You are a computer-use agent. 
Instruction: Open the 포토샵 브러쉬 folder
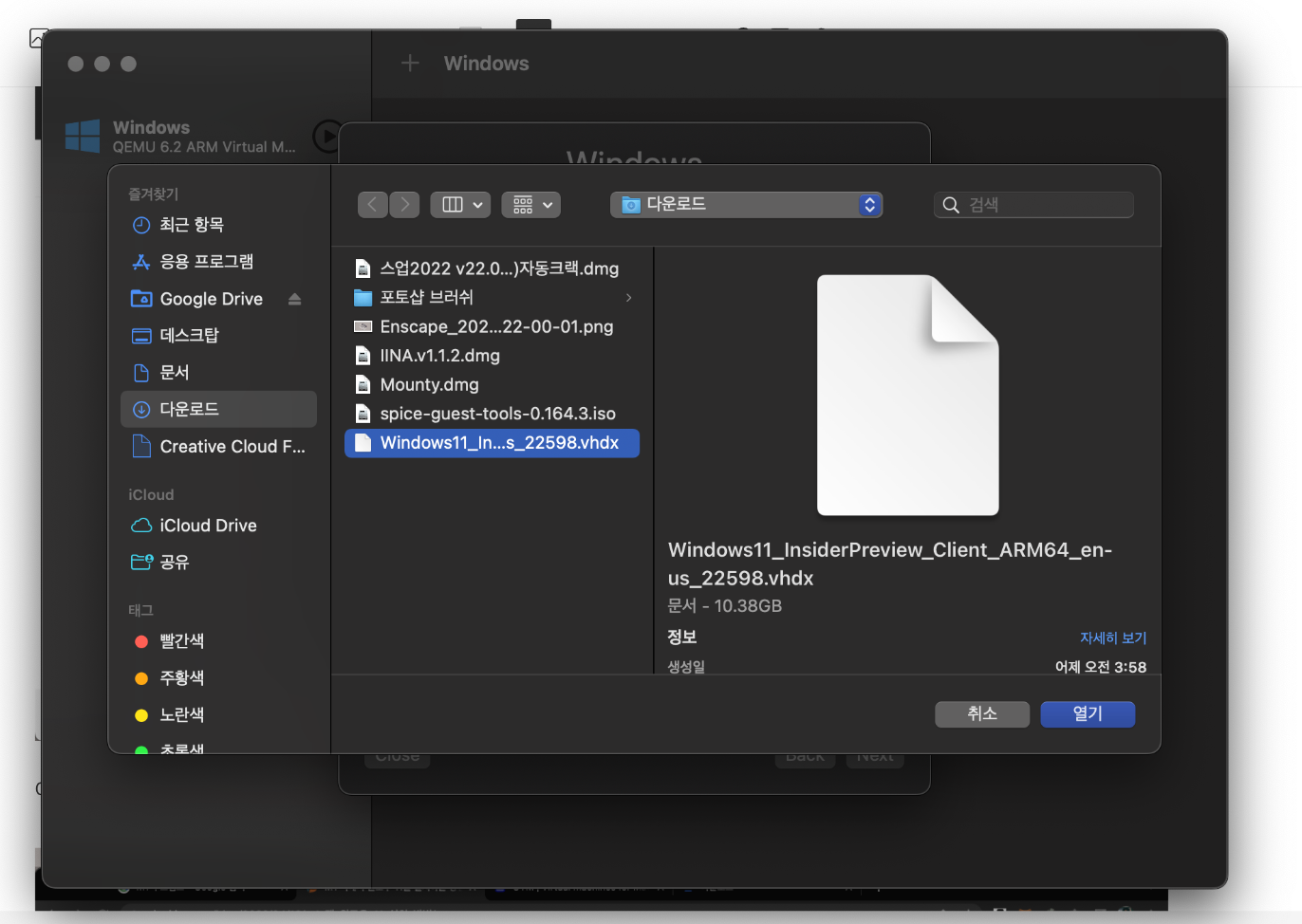(x=492, y=298)
